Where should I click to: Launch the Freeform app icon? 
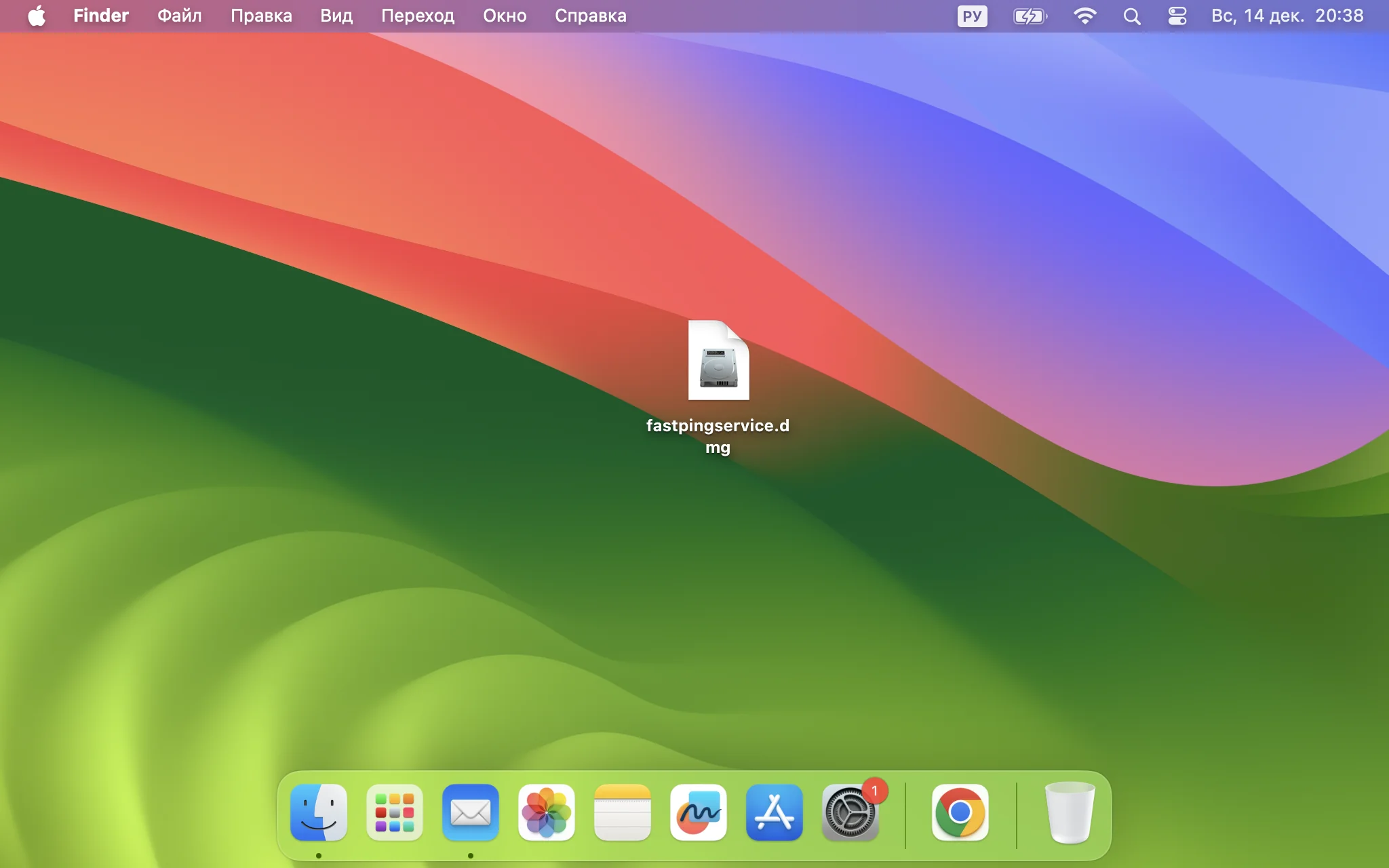coord(699,812)
